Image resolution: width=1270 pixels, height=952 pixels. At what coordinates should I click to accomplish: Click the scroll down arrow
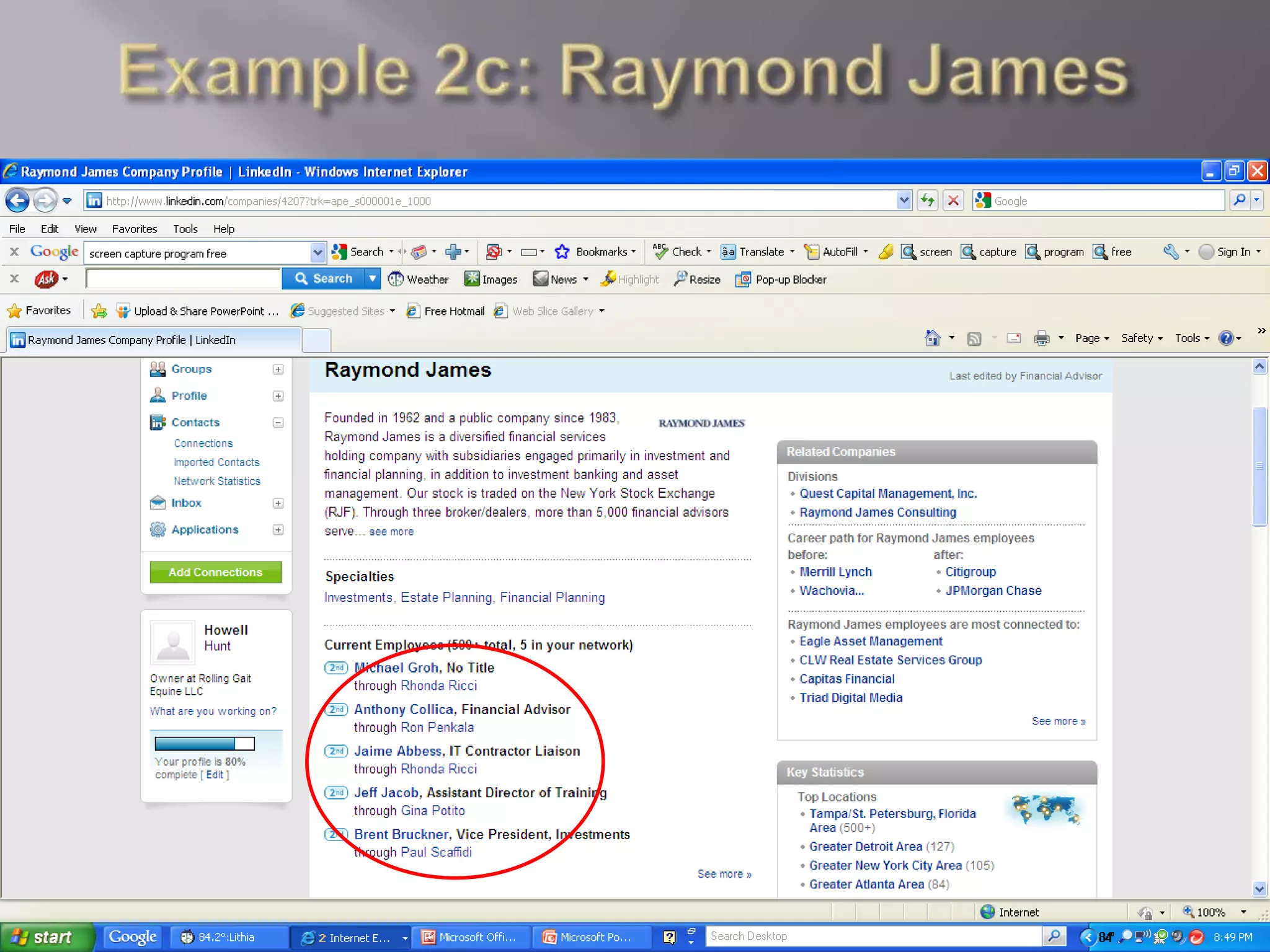coord(1259,888)
